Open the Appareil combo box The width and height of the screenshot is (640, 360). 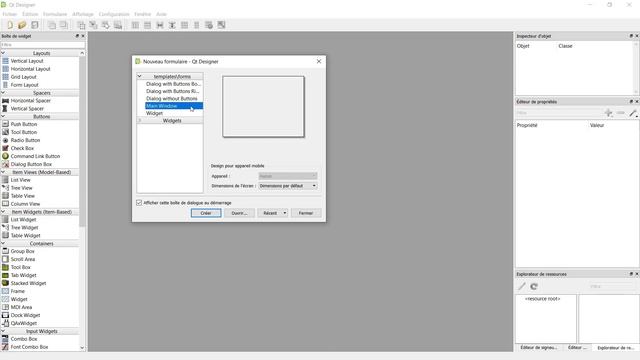tap(288, 176)
